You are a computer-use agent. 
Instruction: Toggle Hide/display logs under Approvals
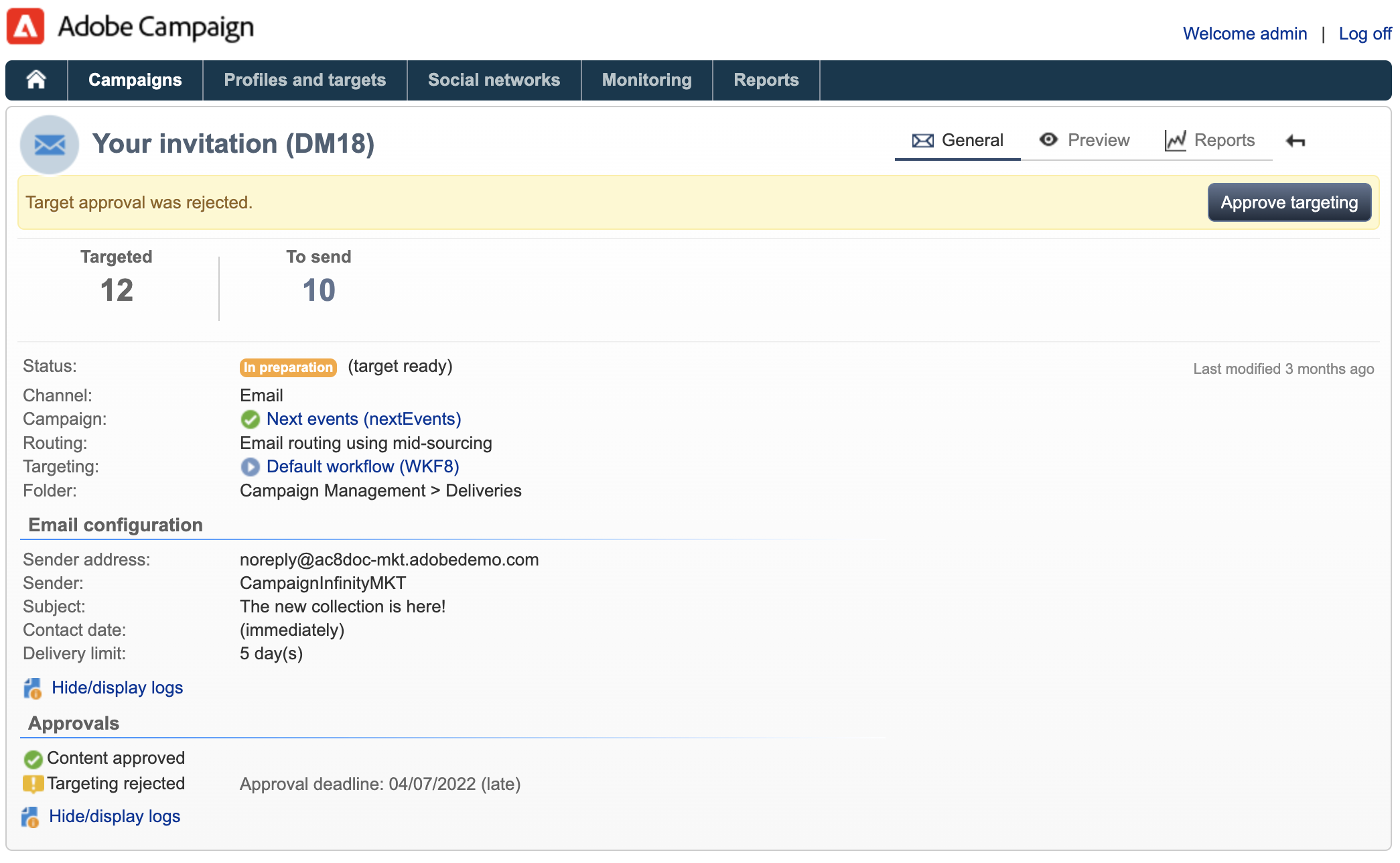tap(115, 817)
